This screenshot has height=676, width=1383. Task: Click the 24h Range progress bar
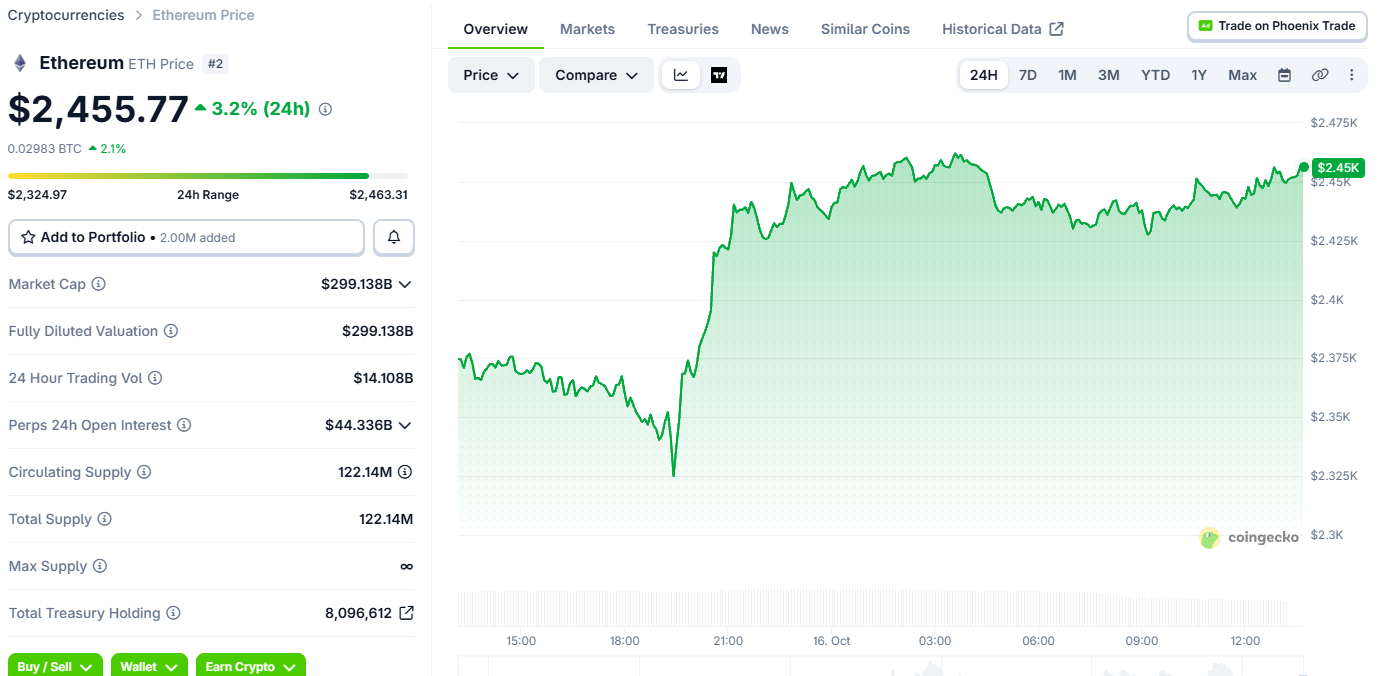(208, 176)
